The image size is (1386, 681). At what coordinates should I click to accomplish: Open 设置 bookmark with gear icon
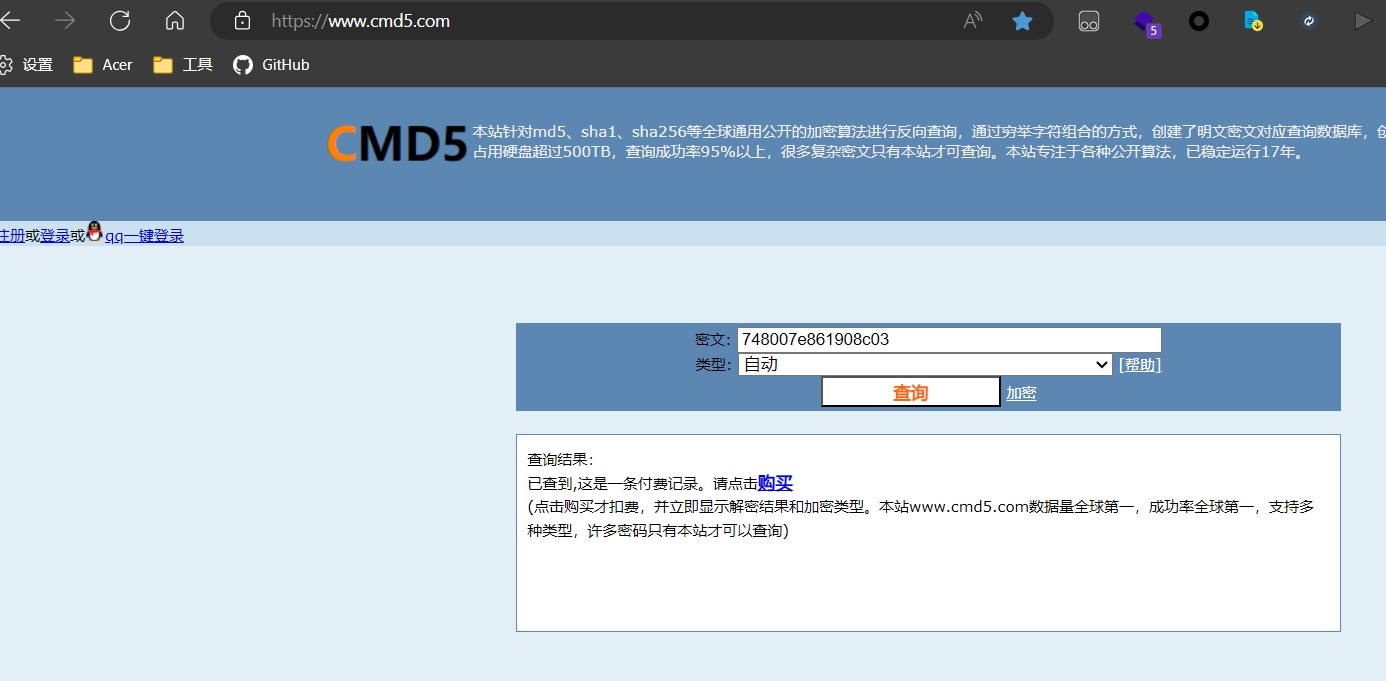pos(26,65)
